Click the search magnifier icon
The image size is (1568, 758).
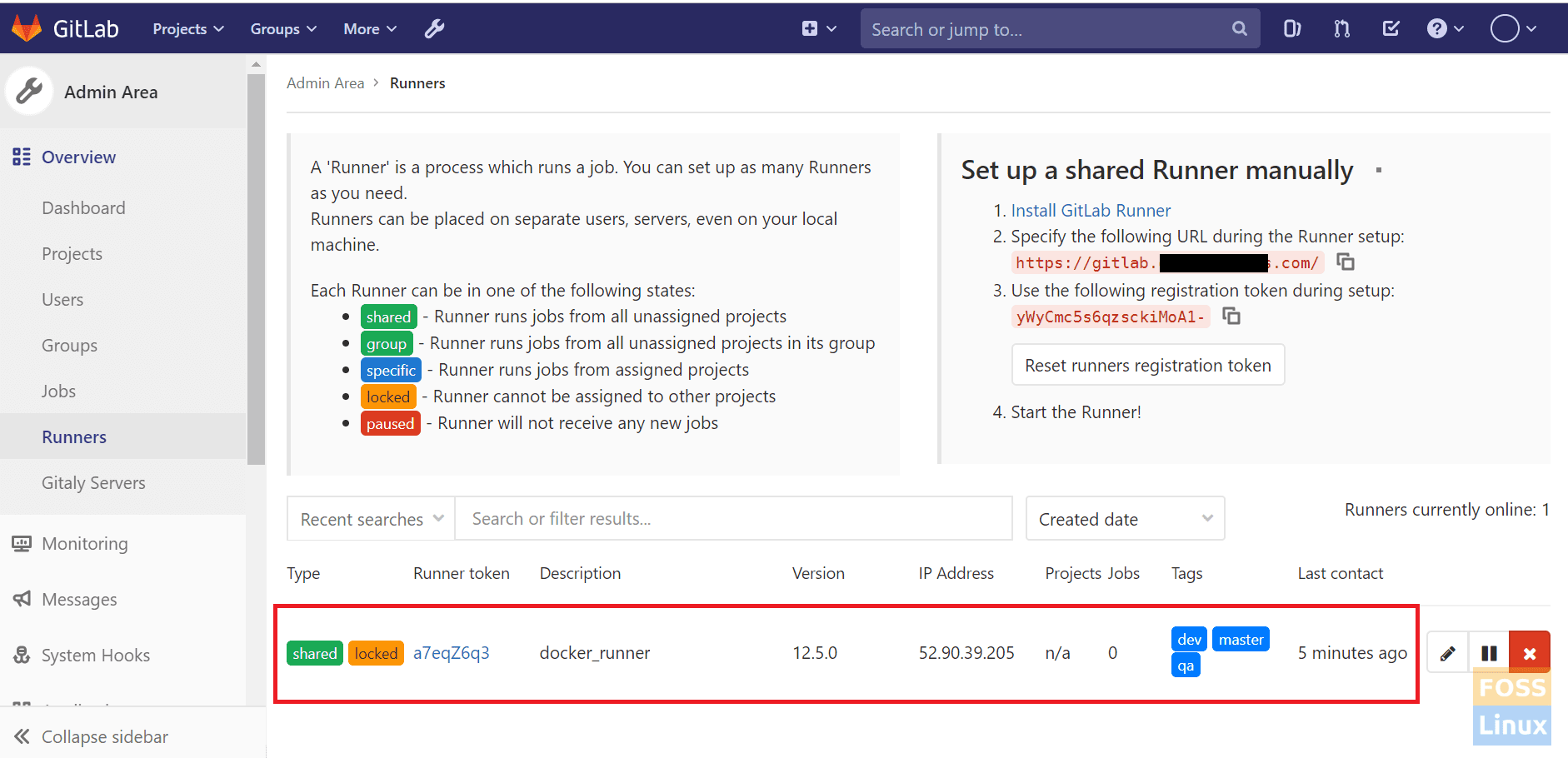click(1239, 29)
